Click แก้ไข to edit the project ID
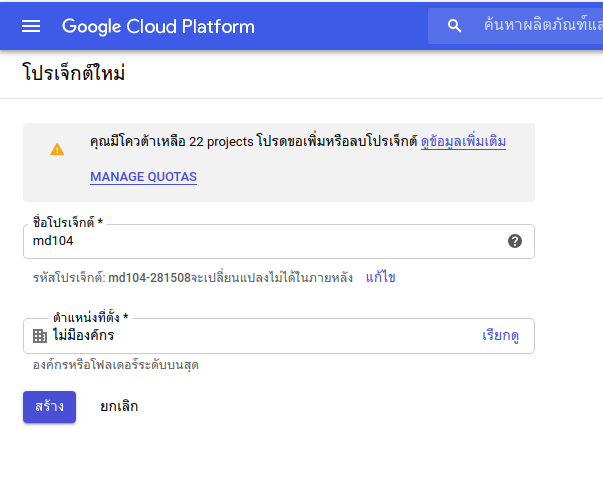 (x=380, y=277)
